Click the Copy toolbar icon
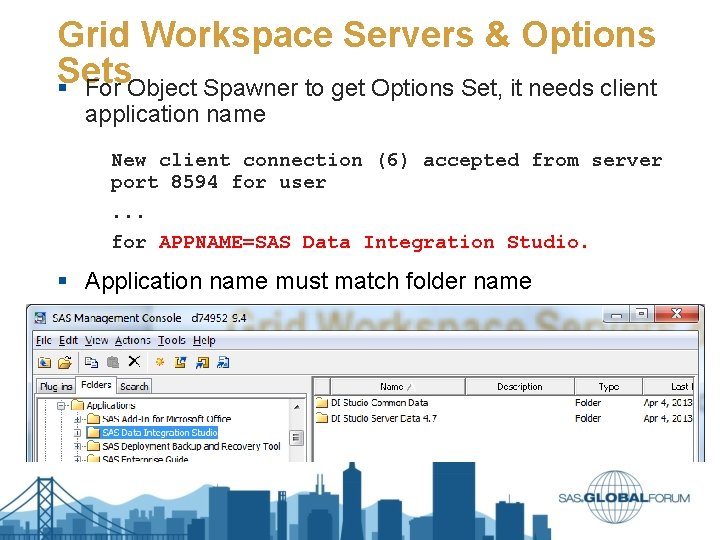The height and width of the screenshot is (540, 720). tap(91, 362)
